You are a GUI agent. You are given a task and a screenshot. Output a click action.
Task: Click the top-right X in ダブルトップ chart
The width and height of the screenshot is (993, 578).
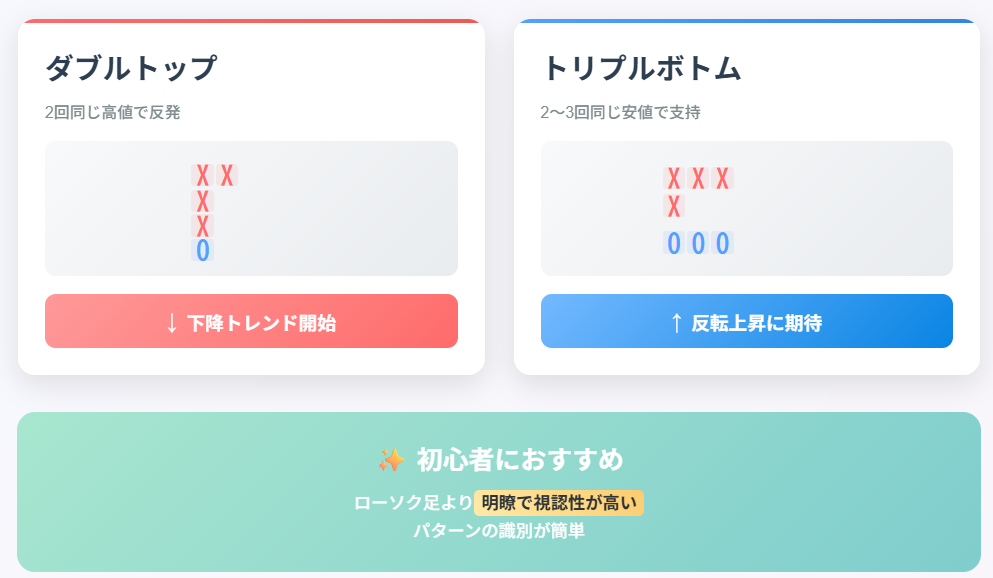tap(227, 175)
